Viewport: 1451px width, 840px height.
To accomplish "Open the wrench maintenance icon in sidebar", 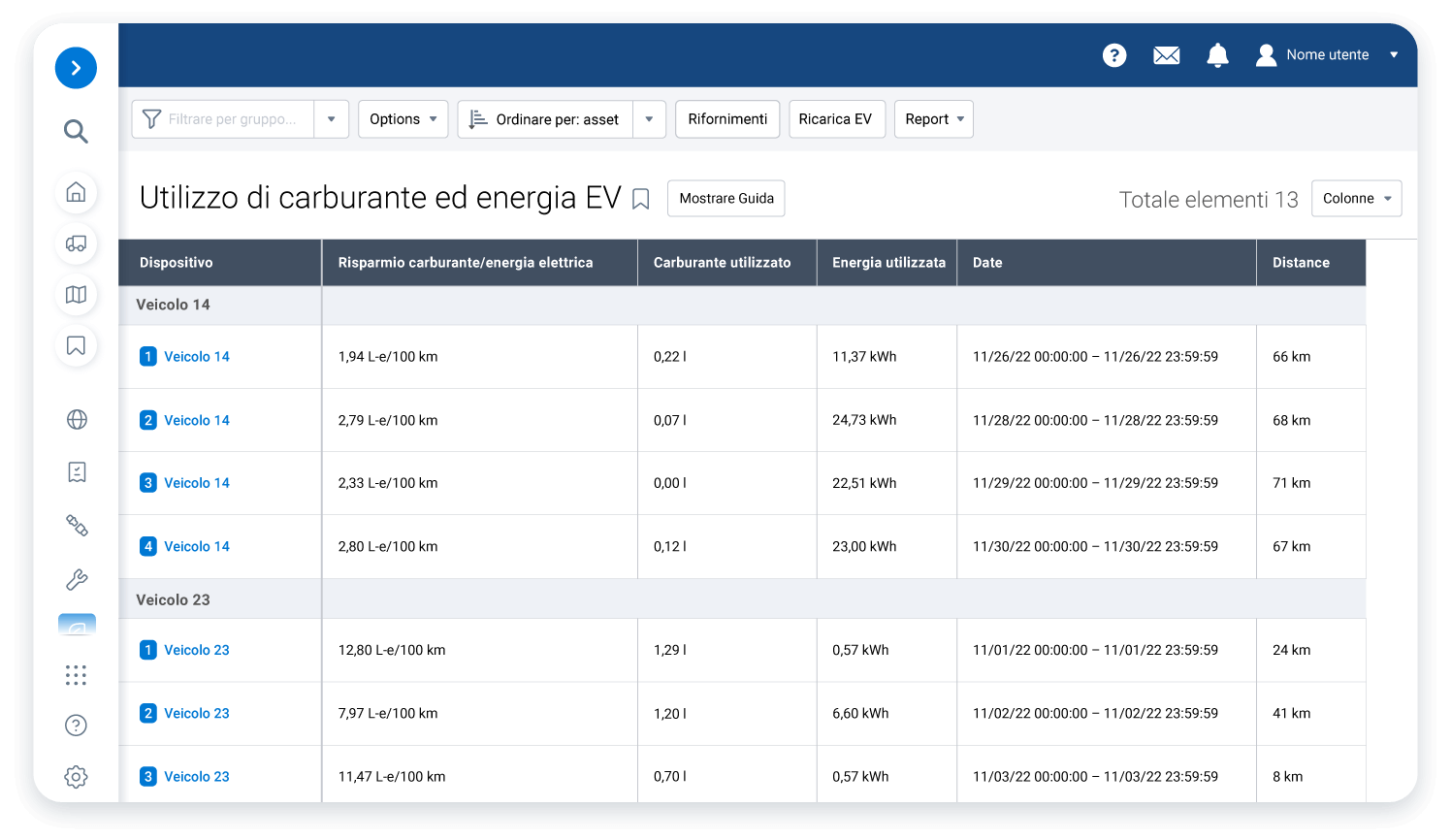I will click(x=76, y=580).
